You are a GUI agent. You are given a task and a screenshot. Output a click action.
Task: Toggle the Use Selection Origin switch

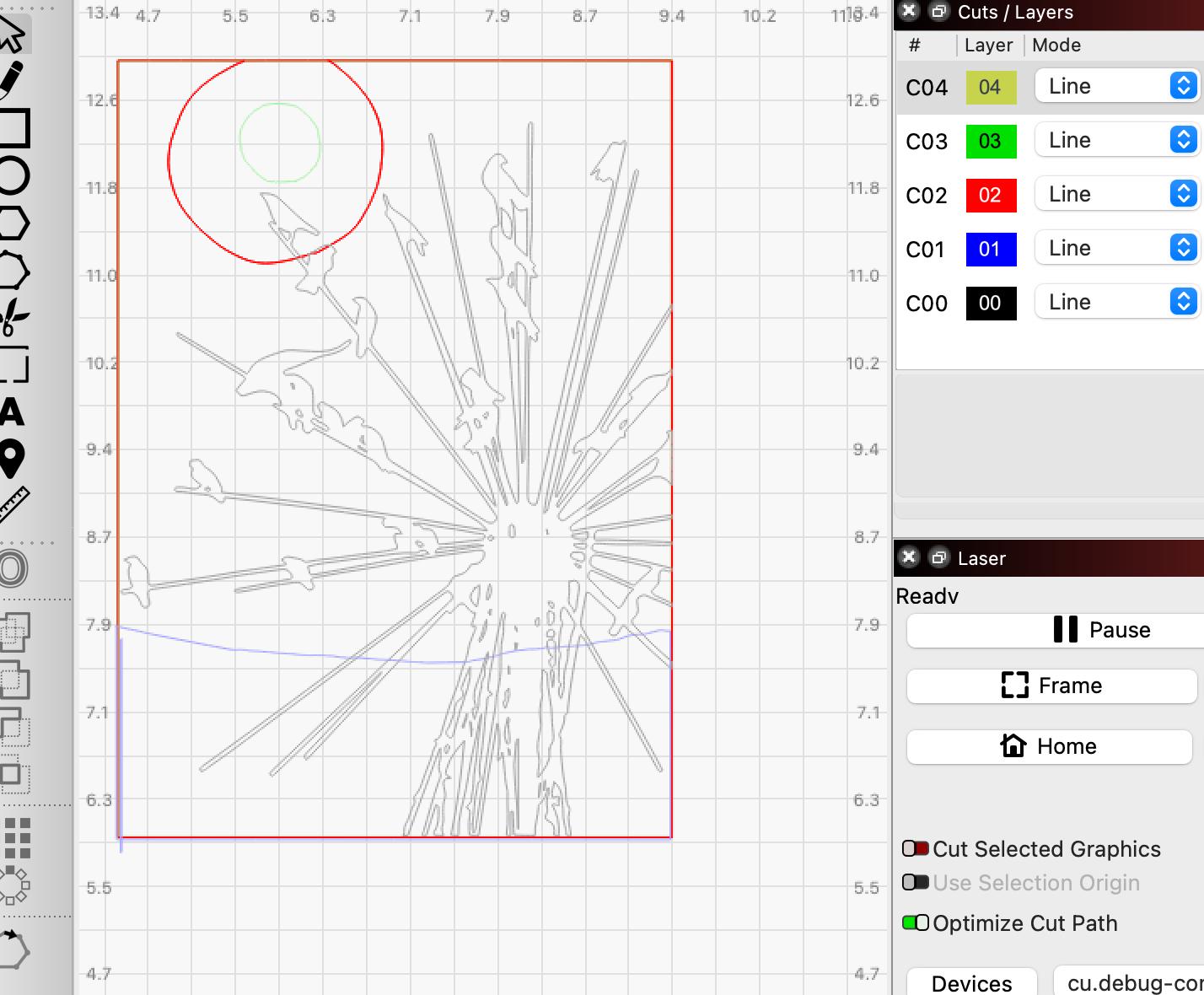coord(915,882)
